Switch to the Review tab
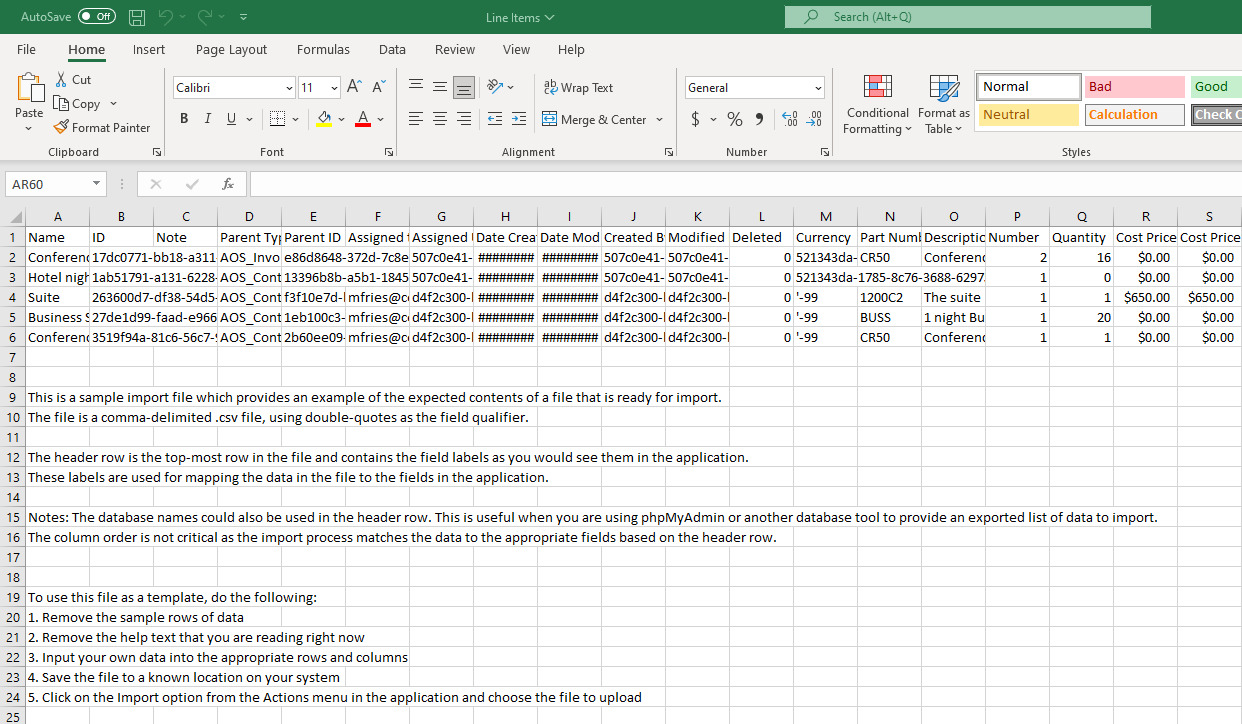1242x724 pixels. pyautogui.click(x=455, y=49)
